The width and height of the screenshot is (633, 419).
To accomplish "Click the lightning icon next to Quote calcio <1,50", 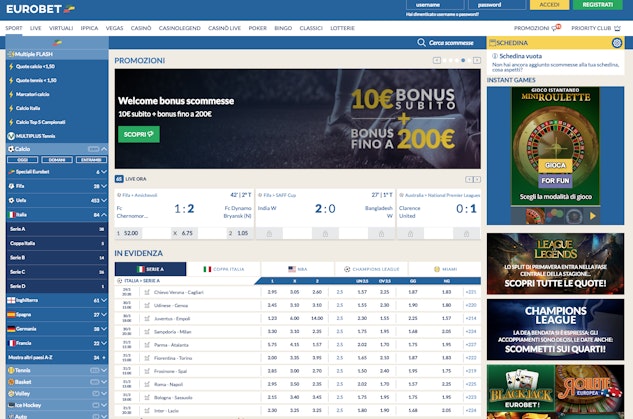I will tap(11, 66).
